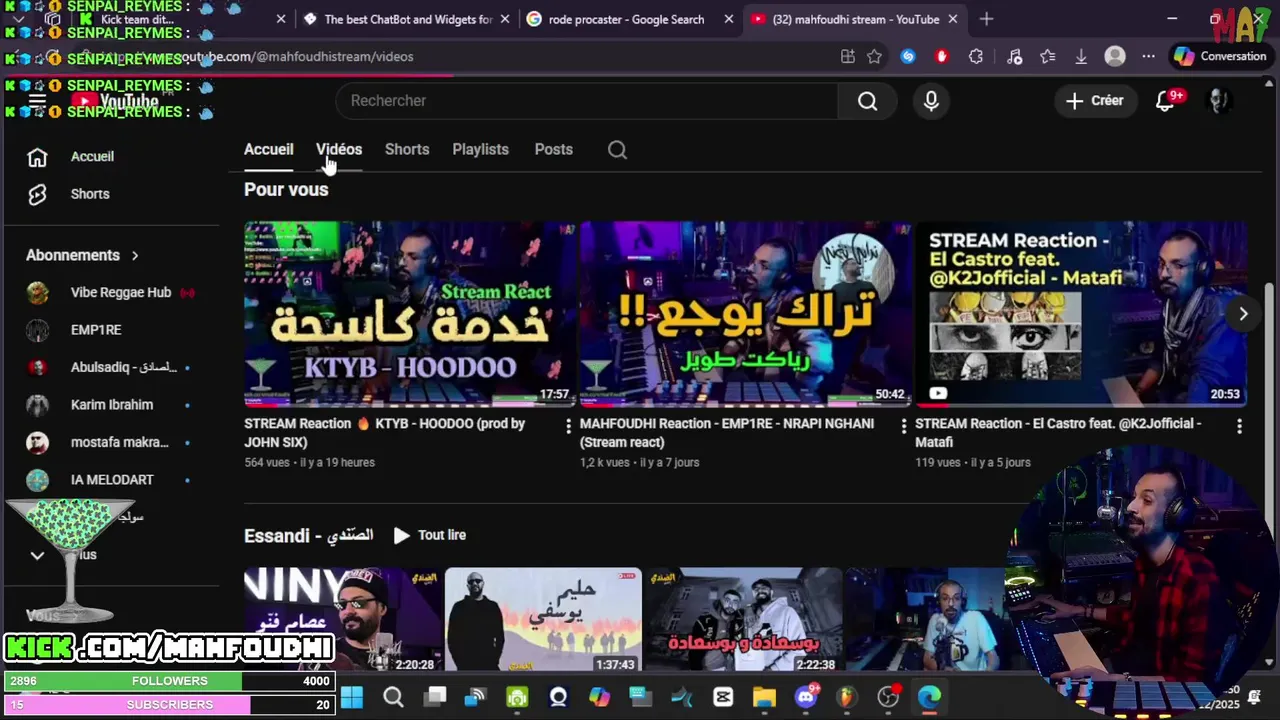Open the FL Studio app on the taskbar
Viewport: 1280px width, 720px height.
847,697
